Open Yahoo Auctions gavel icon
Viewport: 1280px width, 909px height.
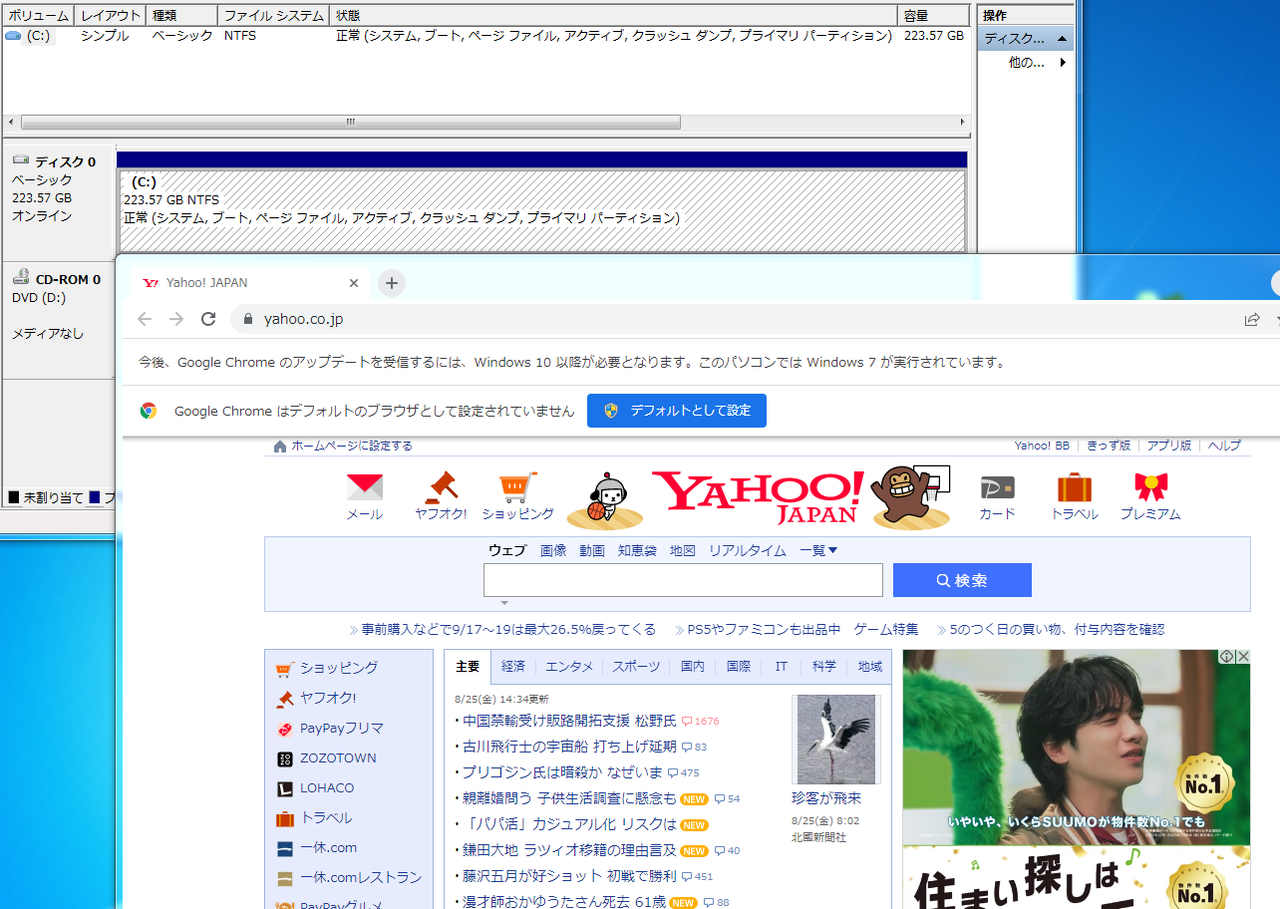tap(441, 488)
